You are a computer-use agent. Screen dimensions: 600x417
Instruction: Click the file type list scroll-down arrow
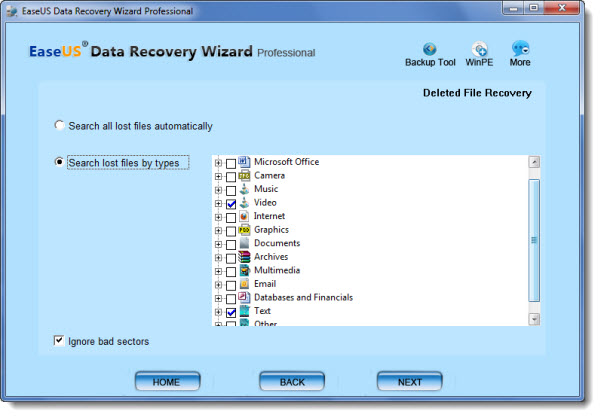tap(534, 319)
